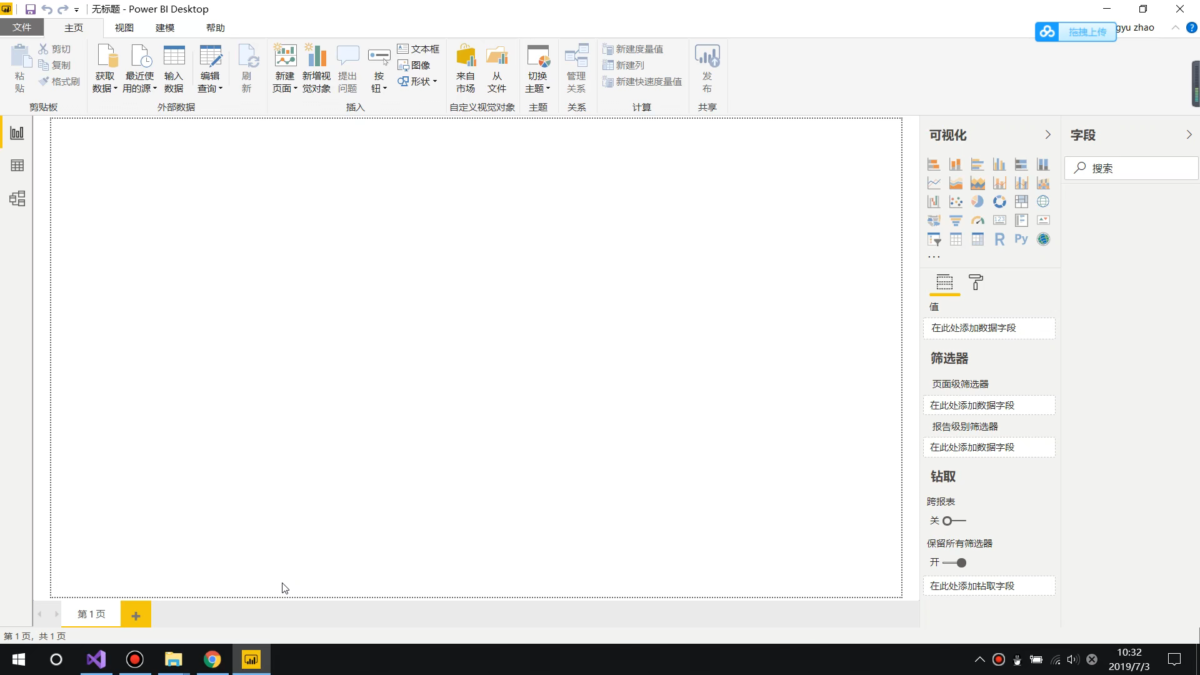Select the map globe visual
The height and width of the screenshot is (675, 1200).
(x=1043, y=201)
